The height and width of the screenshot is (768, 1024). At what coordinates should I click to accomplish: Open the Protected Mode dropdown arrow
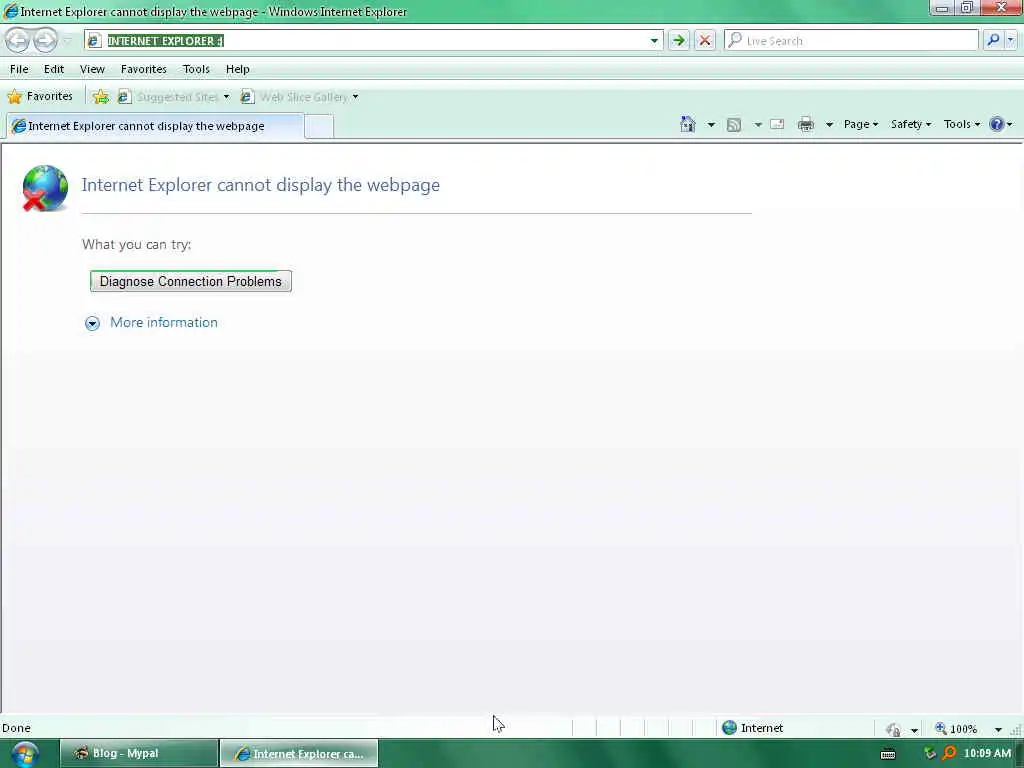914,730
